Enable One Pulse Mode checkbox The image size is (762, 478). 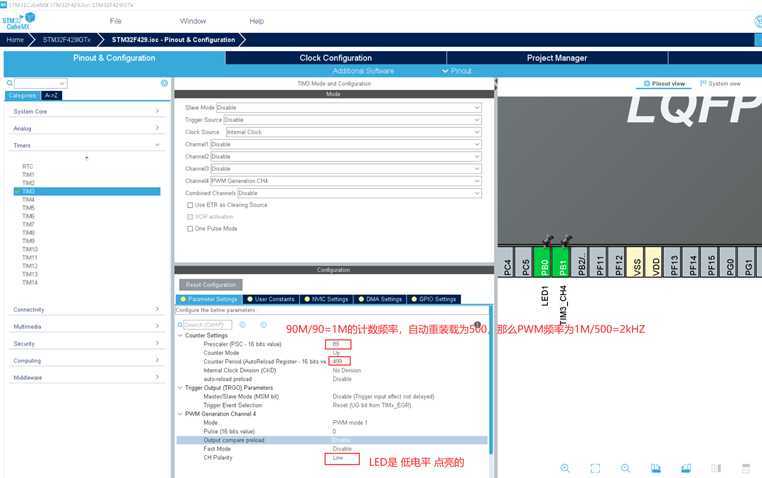click(190, 228)
